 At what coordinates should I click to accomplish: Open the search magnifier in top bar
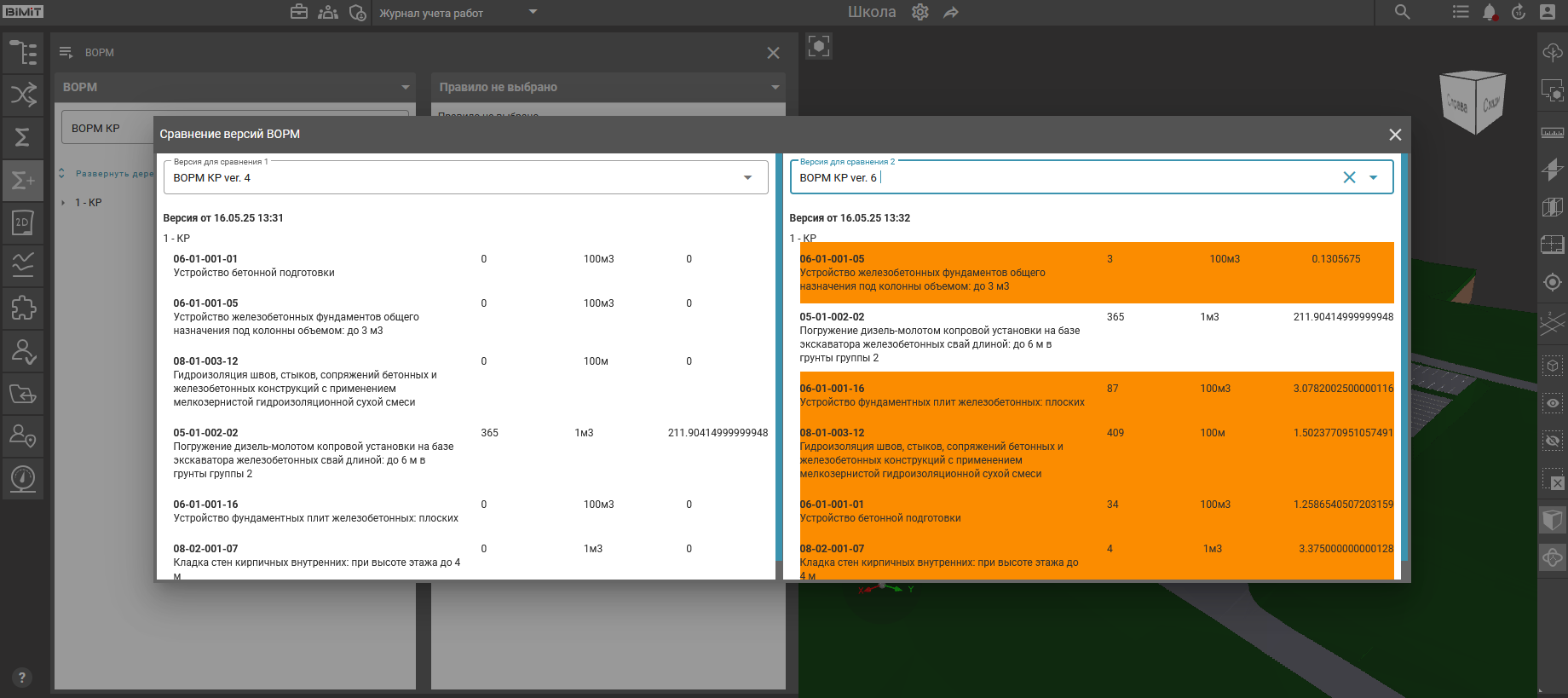pyautogui.click(x=1402, y=13)
